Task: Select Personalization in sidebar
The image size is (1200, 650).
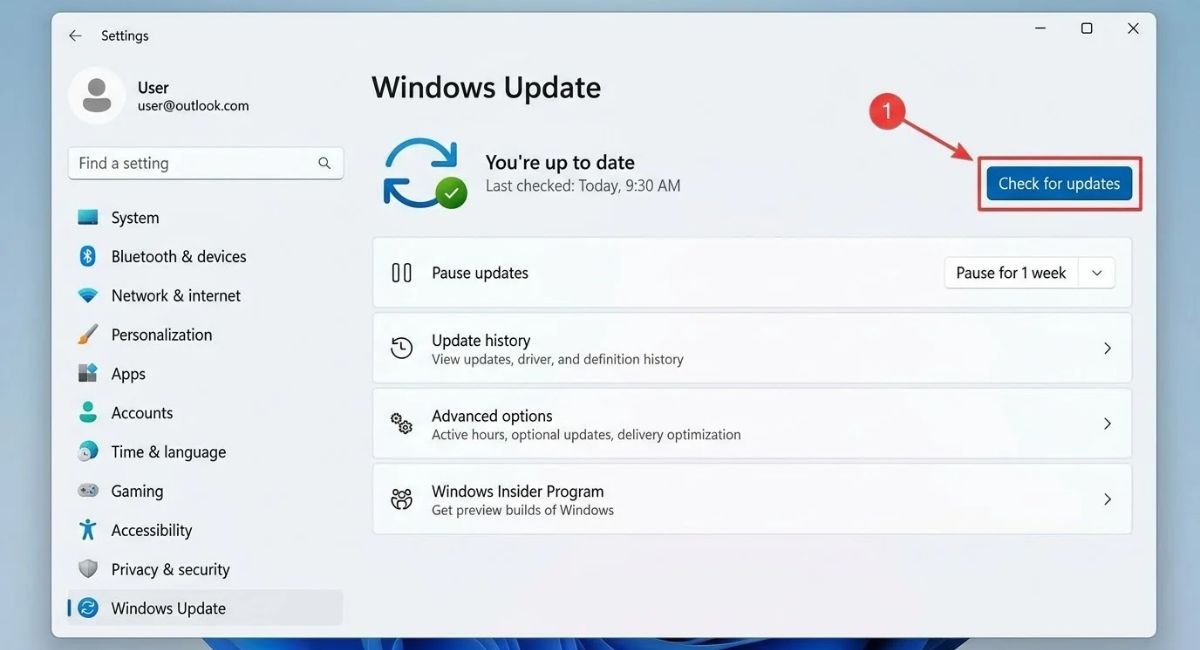Action: click(205, 334)
